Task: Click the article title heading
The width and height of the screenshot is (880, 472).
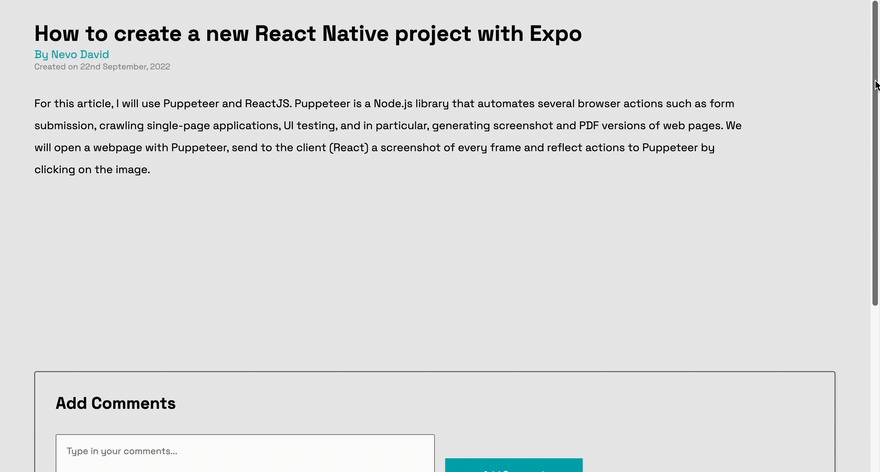Action: pos(308,34)
